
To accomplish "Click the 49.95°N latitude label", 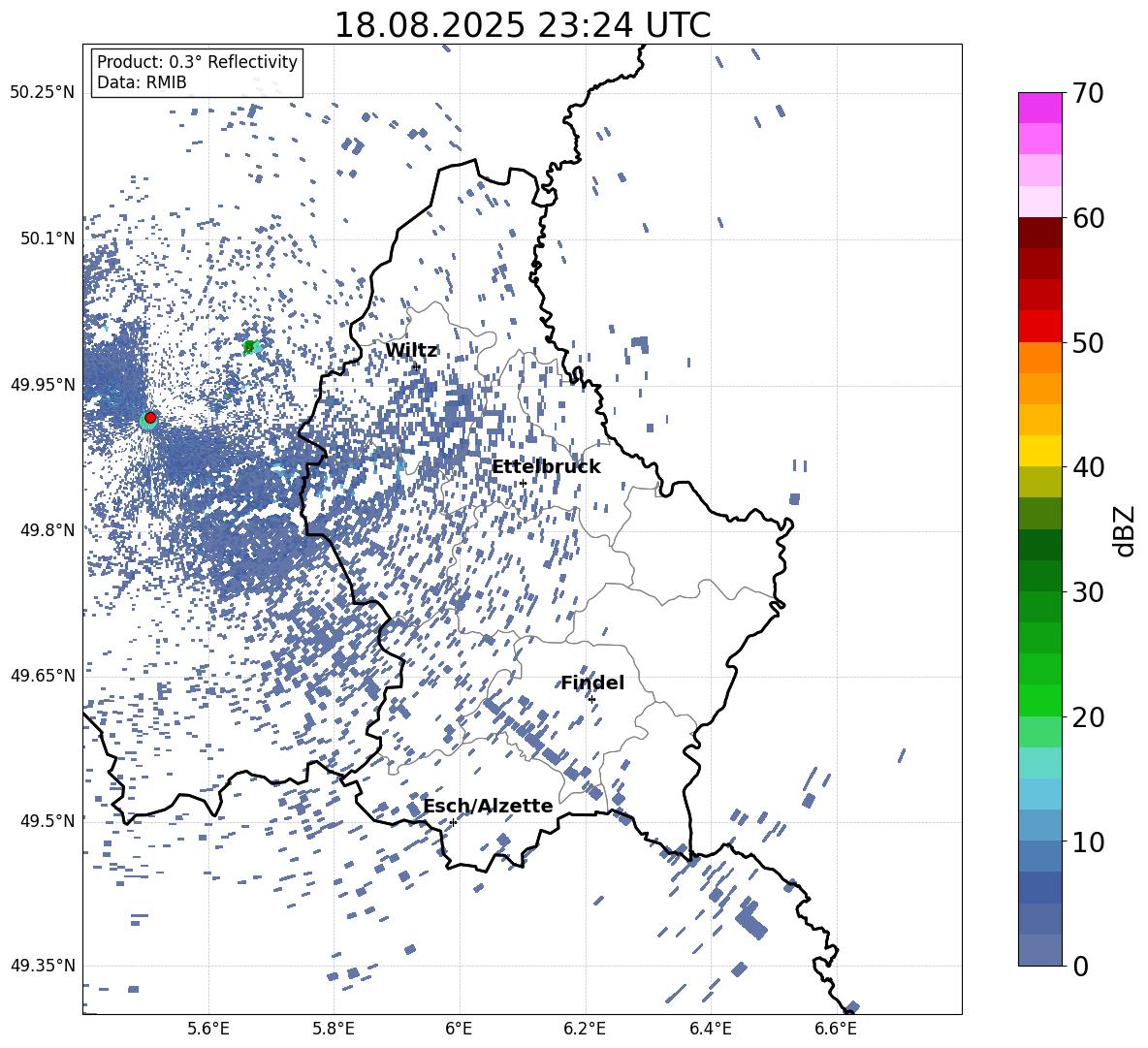I will [43, 384].
